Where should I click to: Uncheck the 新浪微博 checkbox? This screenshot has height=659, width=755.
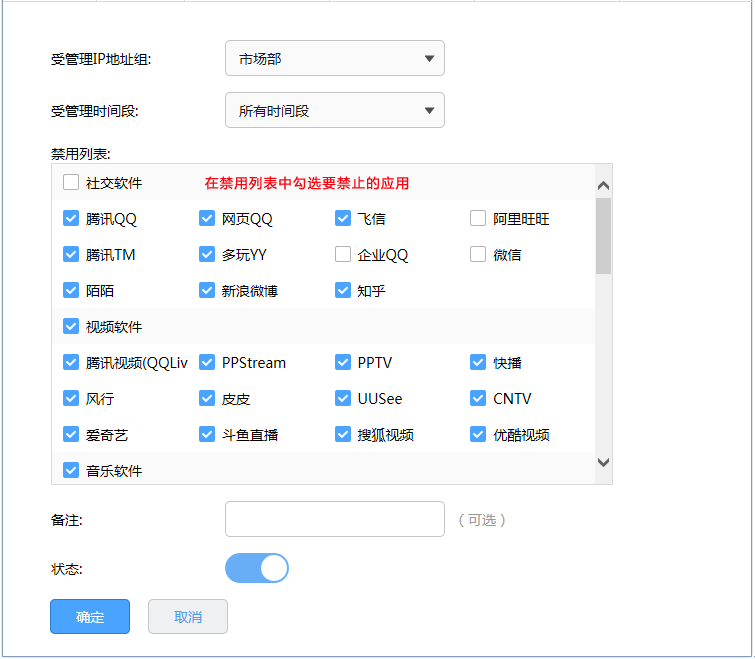click(x=207, y=290)
